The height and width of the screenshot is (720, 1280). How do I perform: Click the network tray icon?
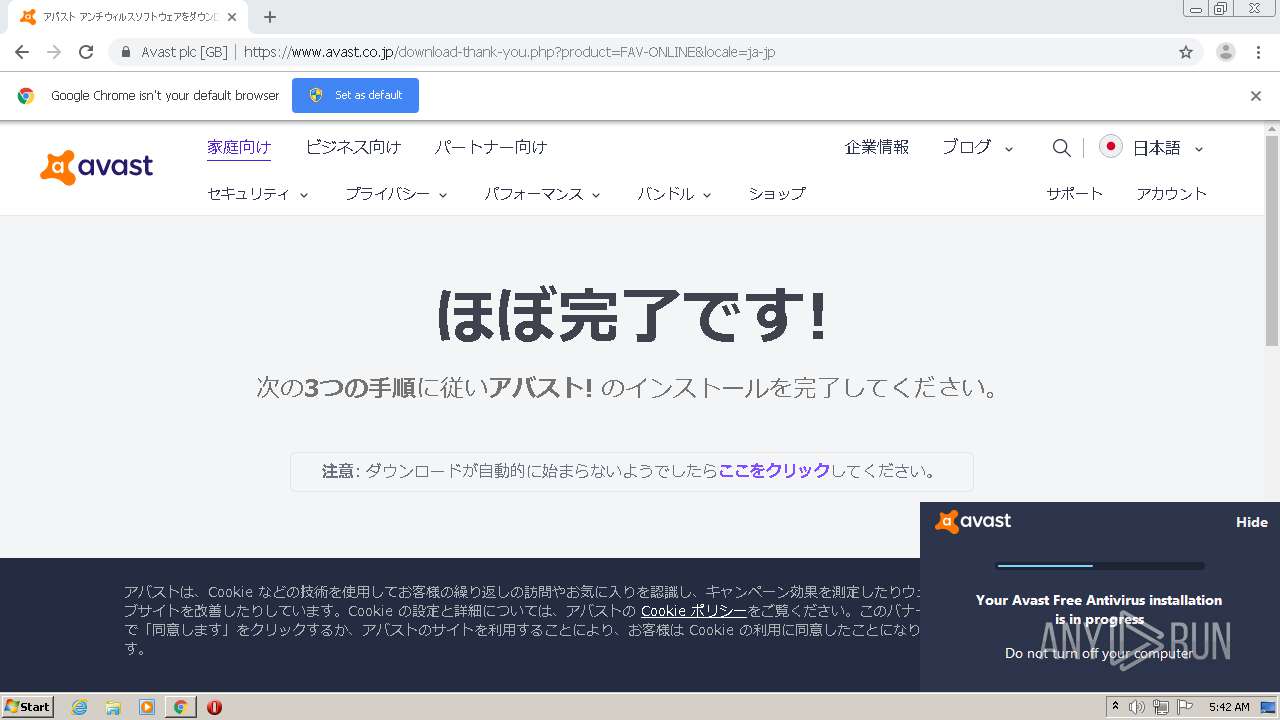coord(1161,707)
